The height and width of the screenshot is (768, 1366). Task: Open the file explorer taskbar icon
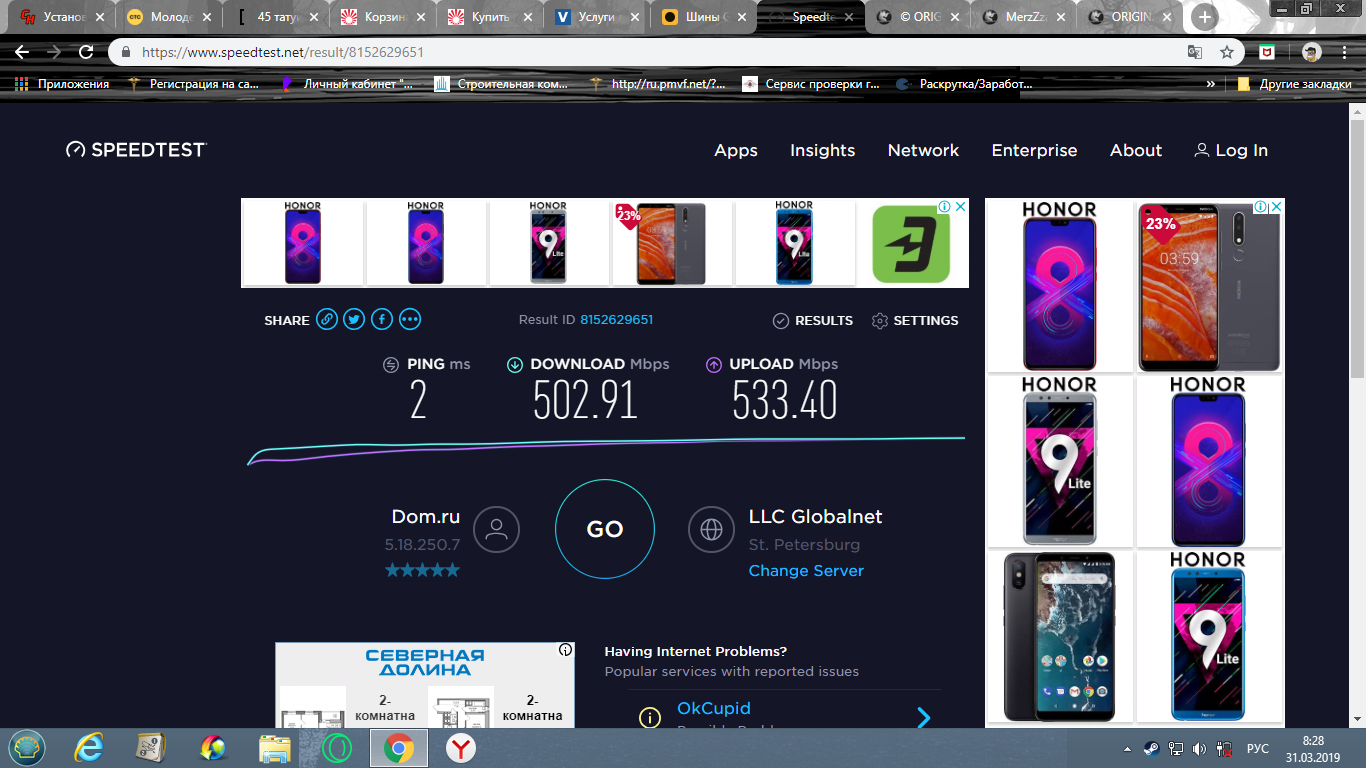coord(275,747)
